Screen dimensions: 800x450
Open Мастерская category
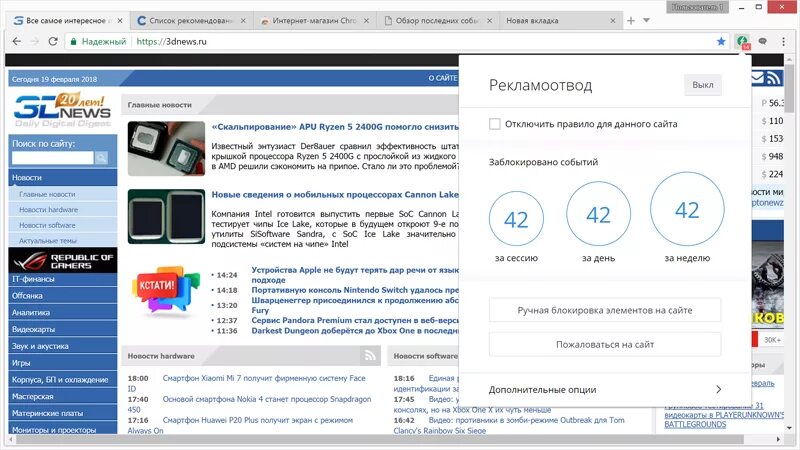62,396
